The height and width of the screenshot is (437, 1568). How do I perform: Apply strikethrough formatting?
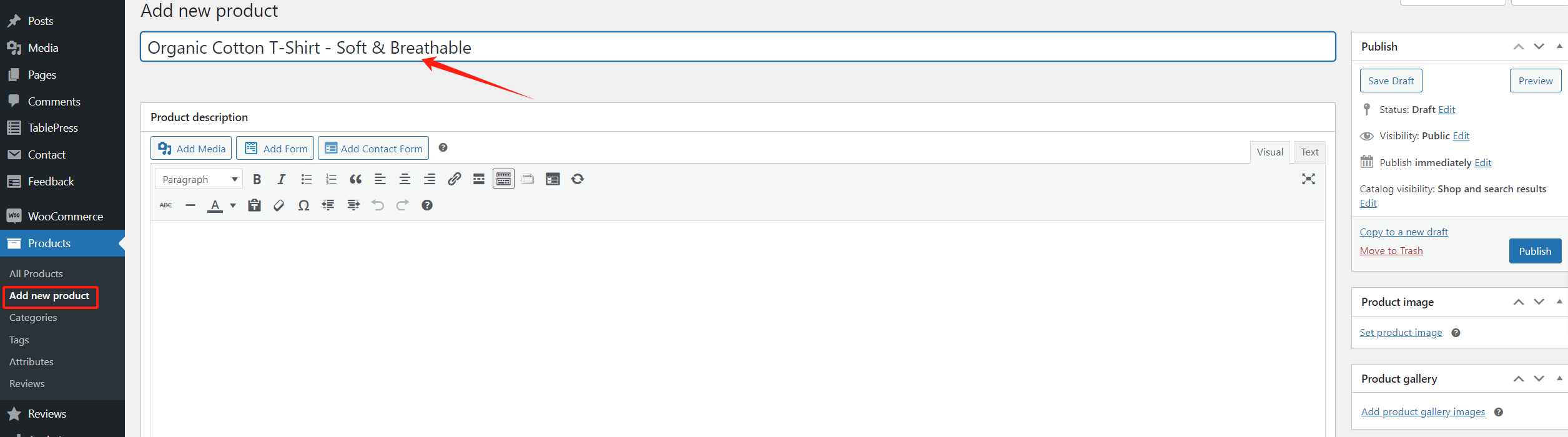coord(165,205)
